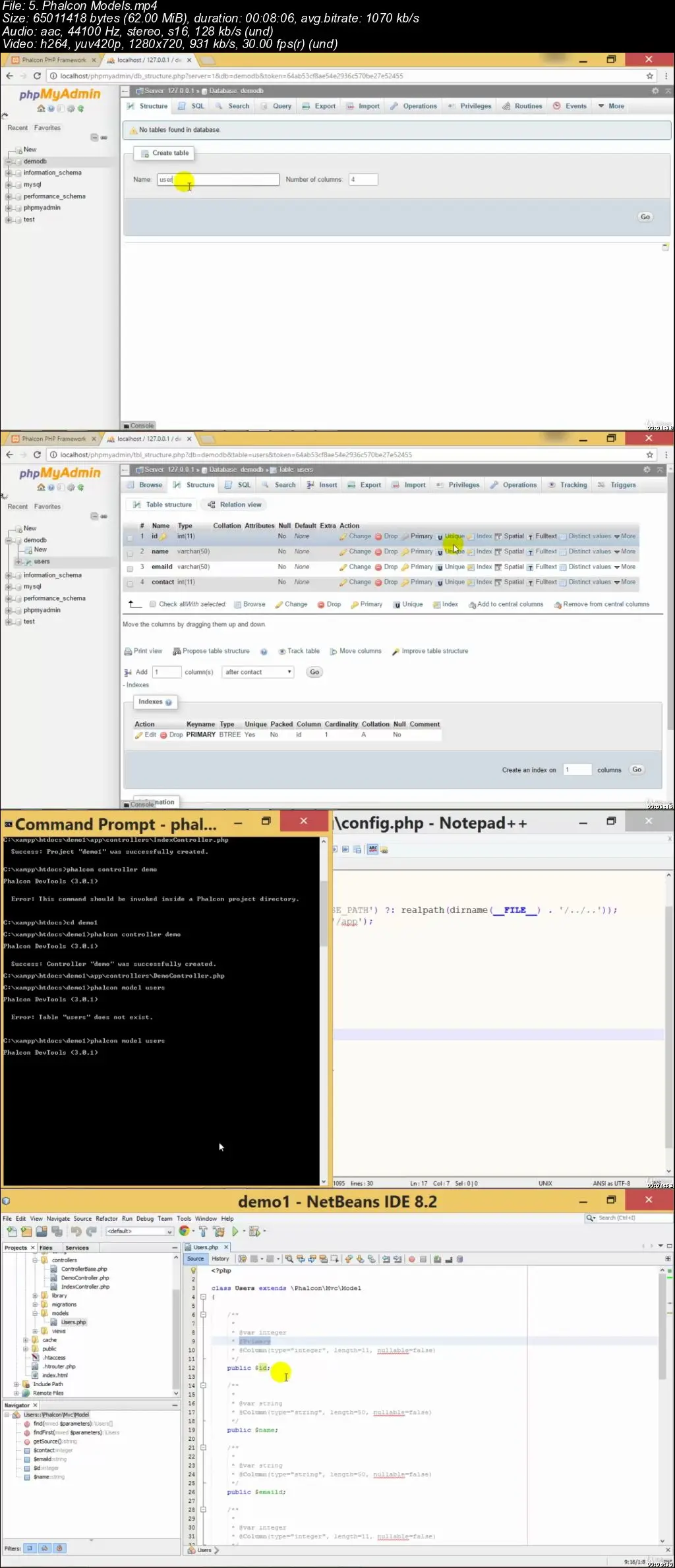This screenshot has width=675, height=1568.
Task: Switch to History view in NetBeans editor
Action: (220, 1259)
